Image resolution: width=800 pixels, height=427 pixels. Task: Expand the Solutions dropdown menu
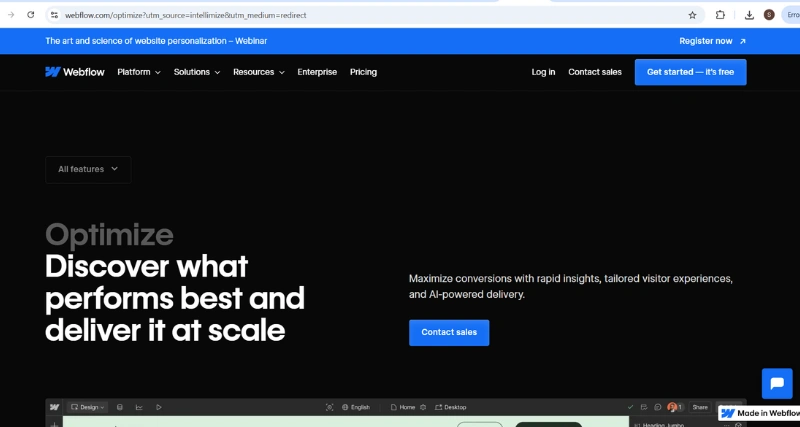tap(197, 72)
